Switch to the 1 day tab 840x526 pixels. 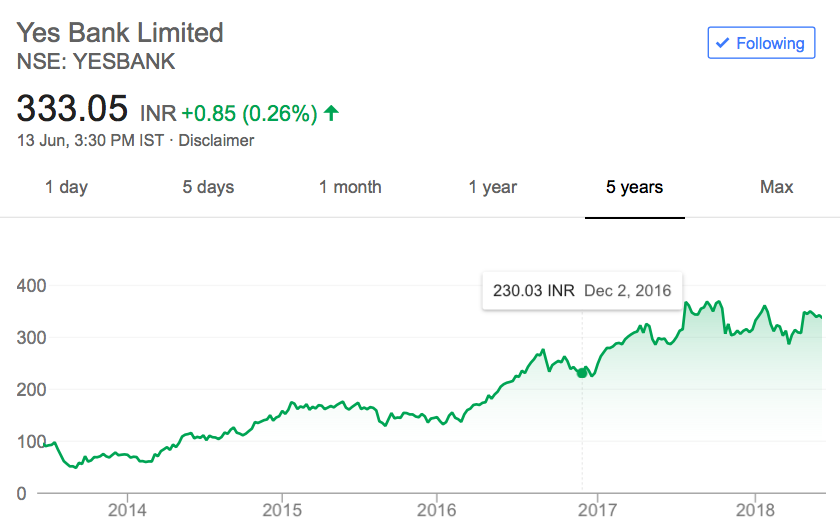(x=66, y=187)
